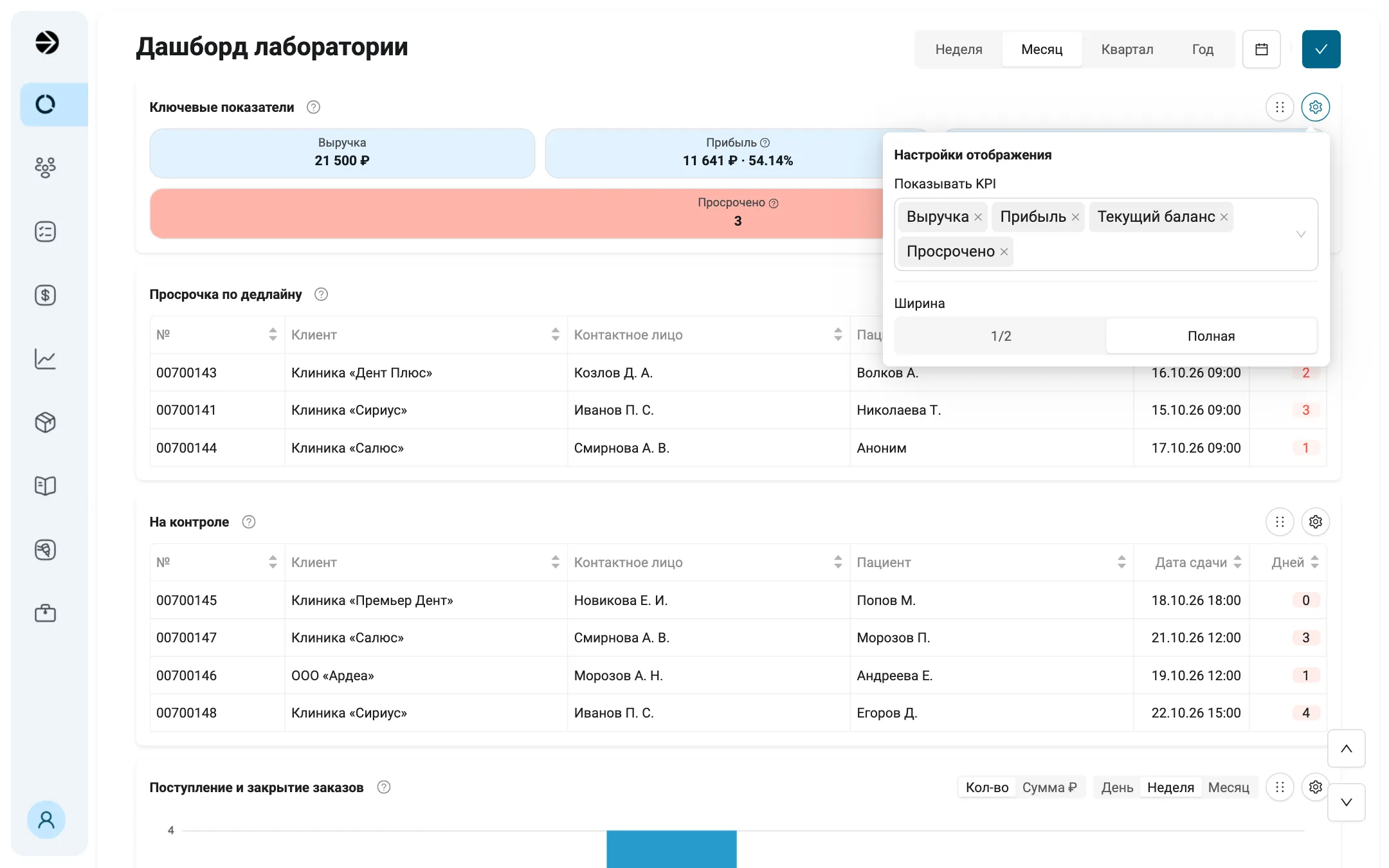The width and height of the screenshot is (1389, 868).
Task: Remove the Прибыль KPI tag
Action: [1075, 217]
